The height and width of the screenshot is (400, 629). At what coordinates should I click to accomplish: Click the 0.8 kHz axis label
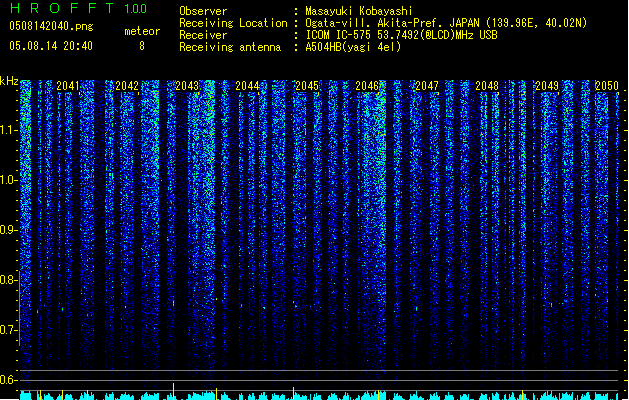click(8, 280)
